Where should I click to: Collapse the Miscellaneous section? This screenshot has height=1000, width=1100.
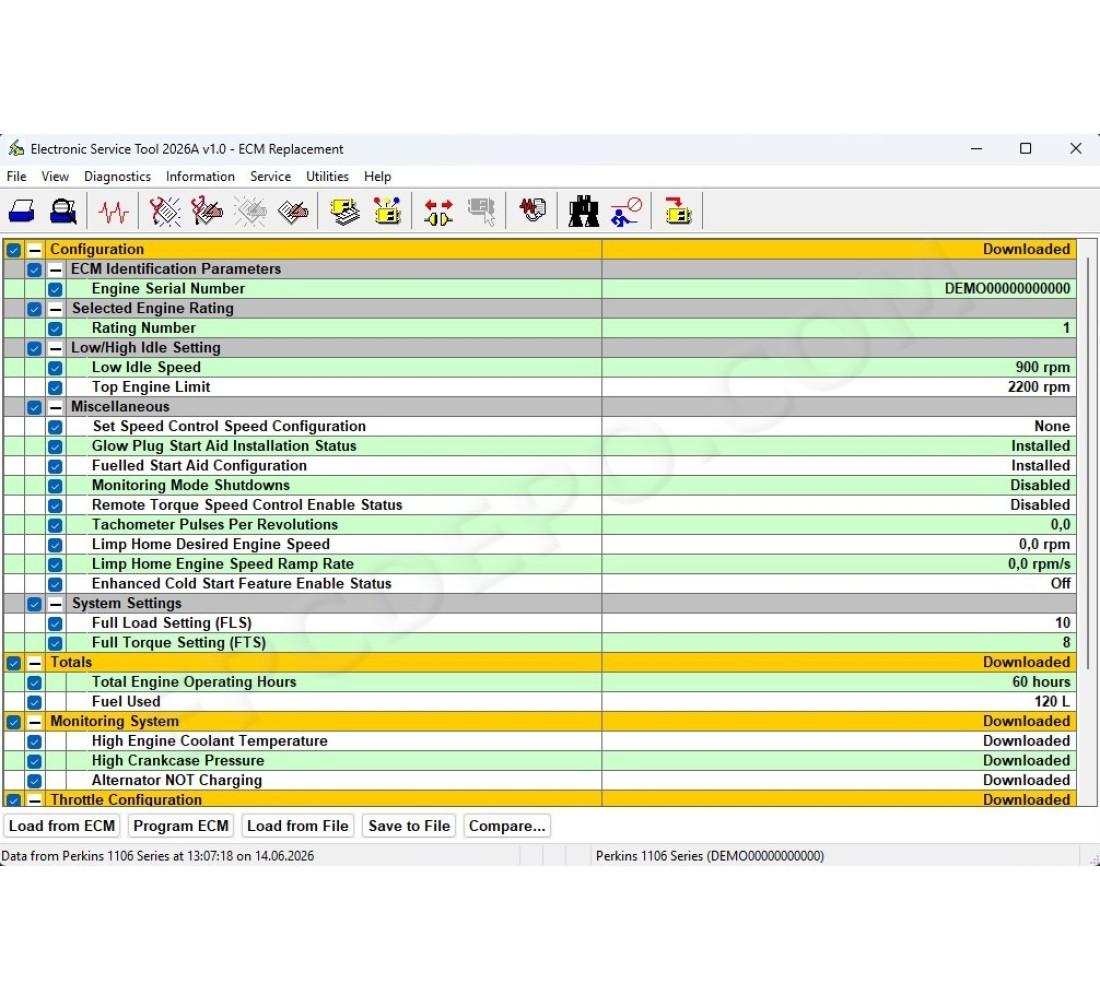[x=55, y=407]
